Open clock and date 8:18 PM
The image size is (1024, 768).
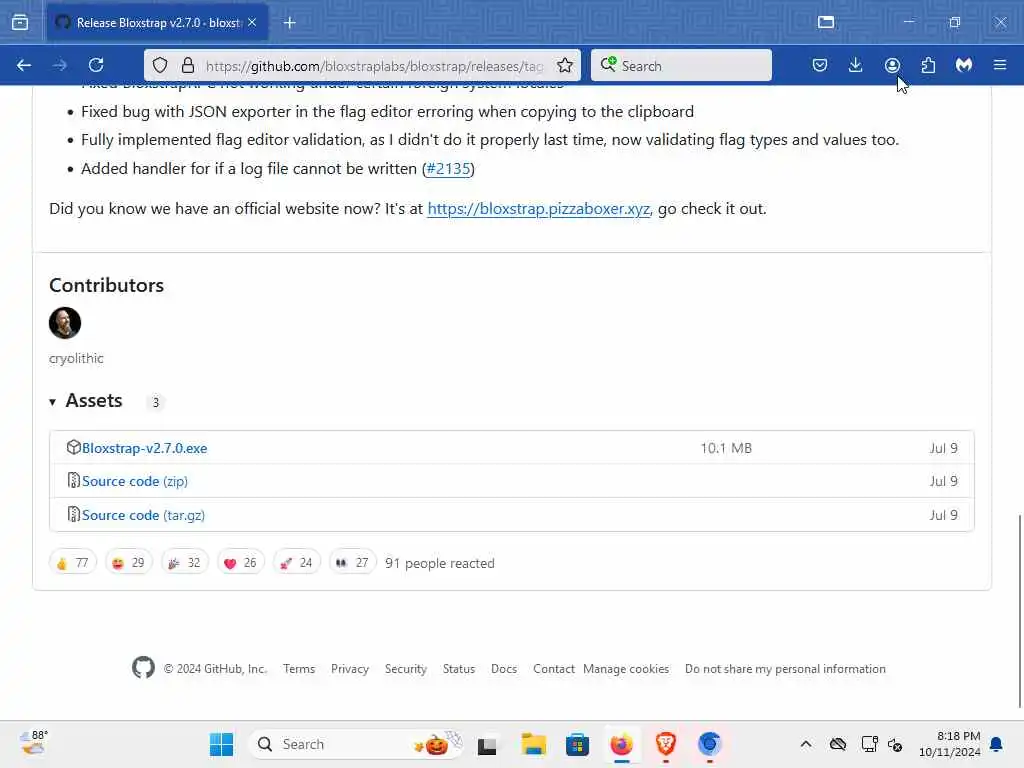[x=950, y=744]
